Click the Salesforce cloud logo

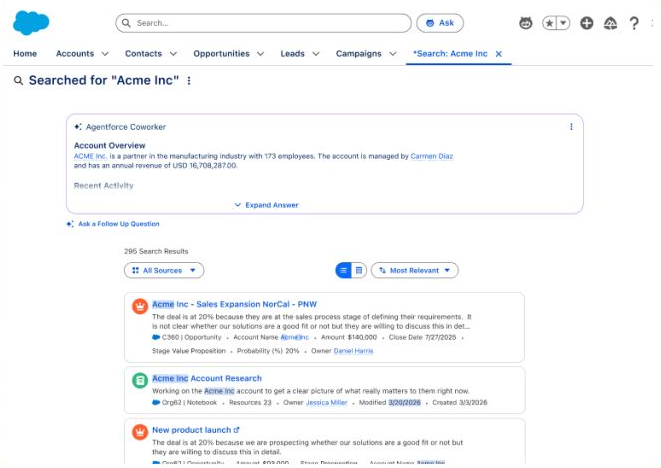[31, 23]
